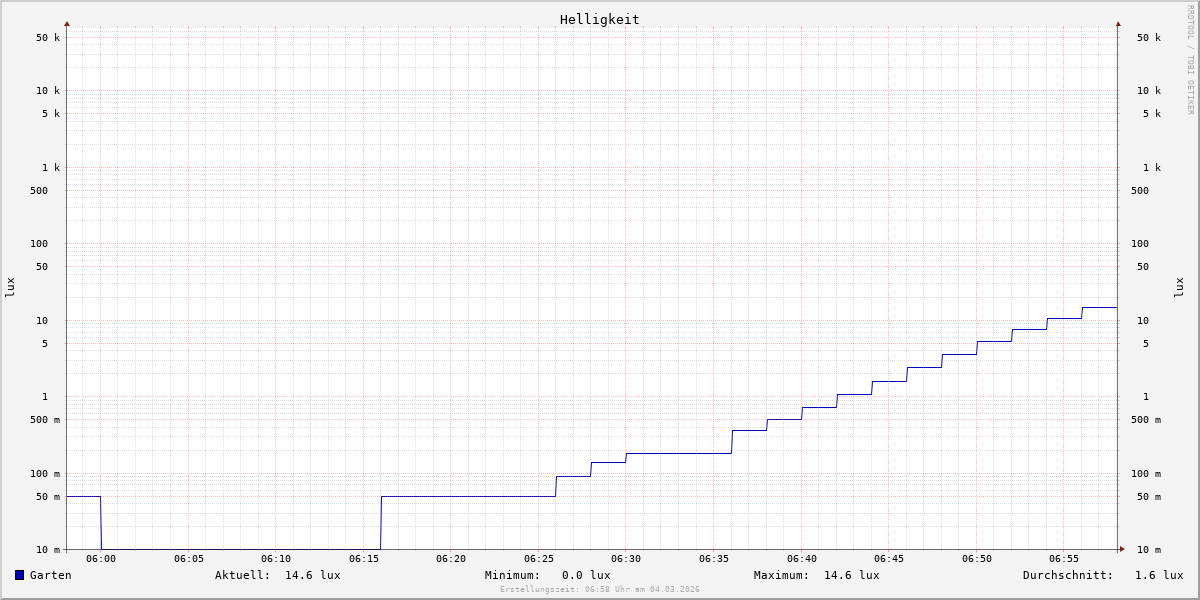This screenshot has width=1200, height=600.
Task: Click the 06:55 time axis label
Action: [1064, 559]
